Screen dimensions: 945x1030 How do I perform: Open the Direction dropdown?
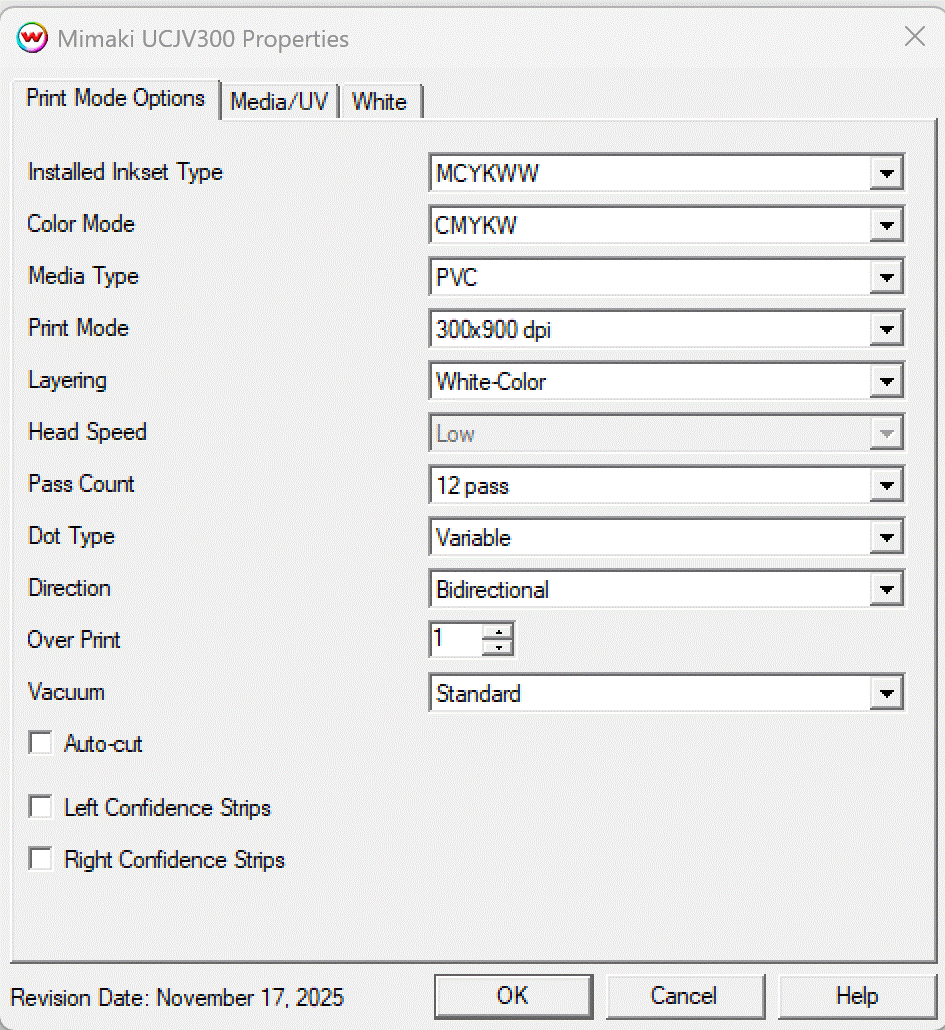click(x=886, y=590)
